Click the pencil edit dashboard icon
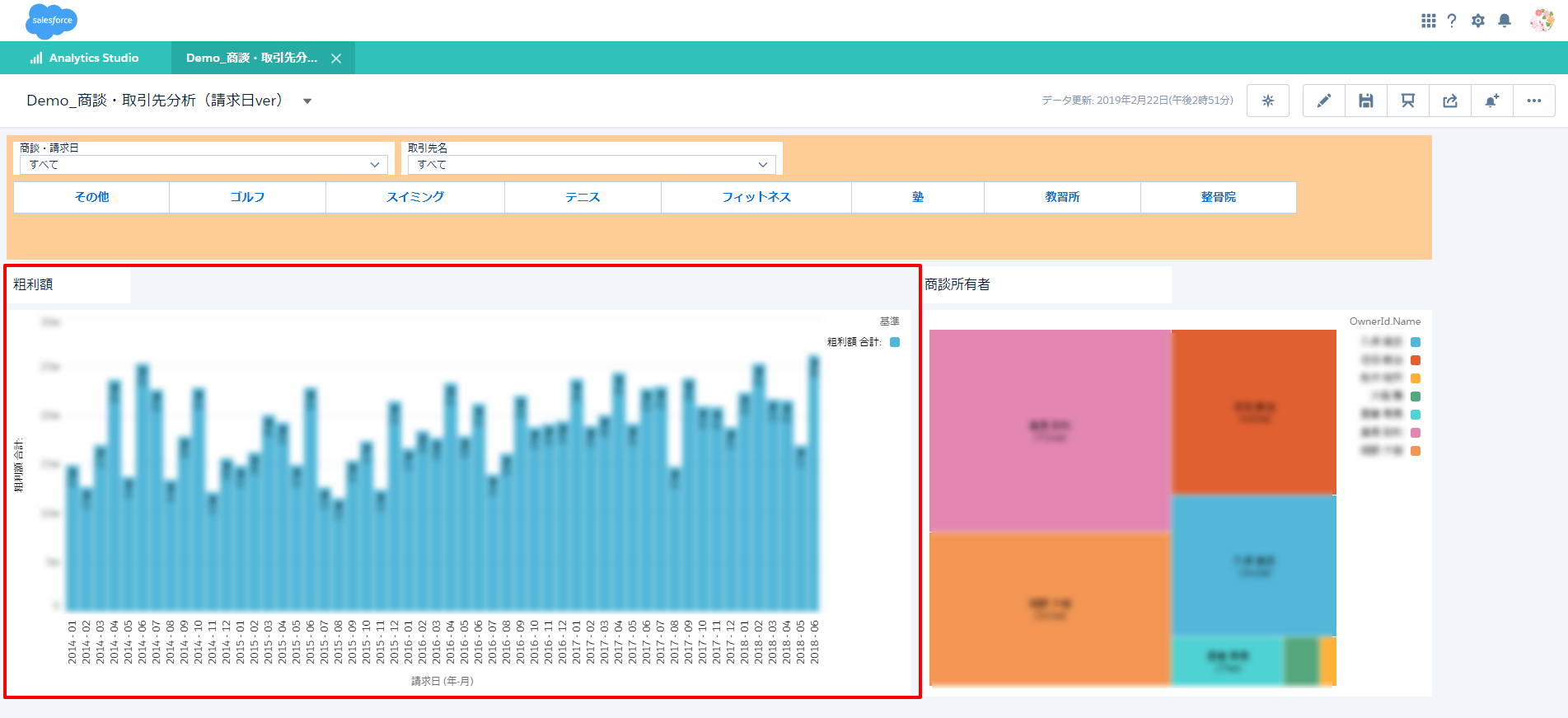The width and height of the screenshot is (1568, 718). click(1323, 101)
